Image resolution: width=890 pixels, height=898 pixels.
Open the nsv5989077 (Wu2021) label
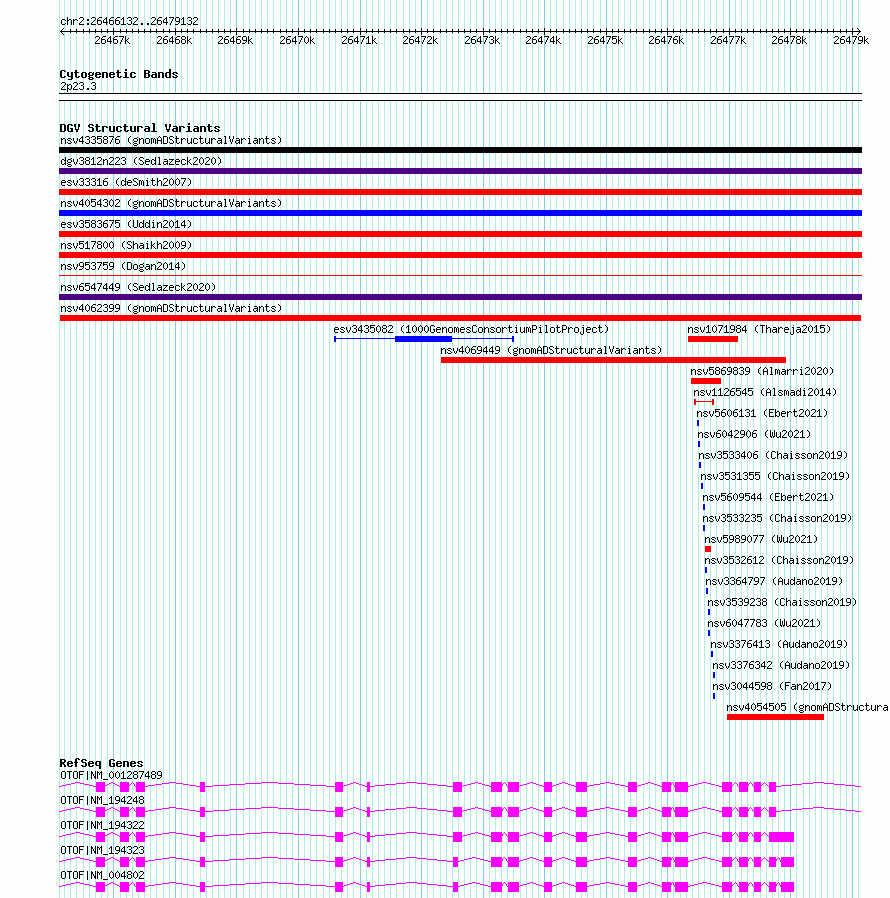coord(761,539)
